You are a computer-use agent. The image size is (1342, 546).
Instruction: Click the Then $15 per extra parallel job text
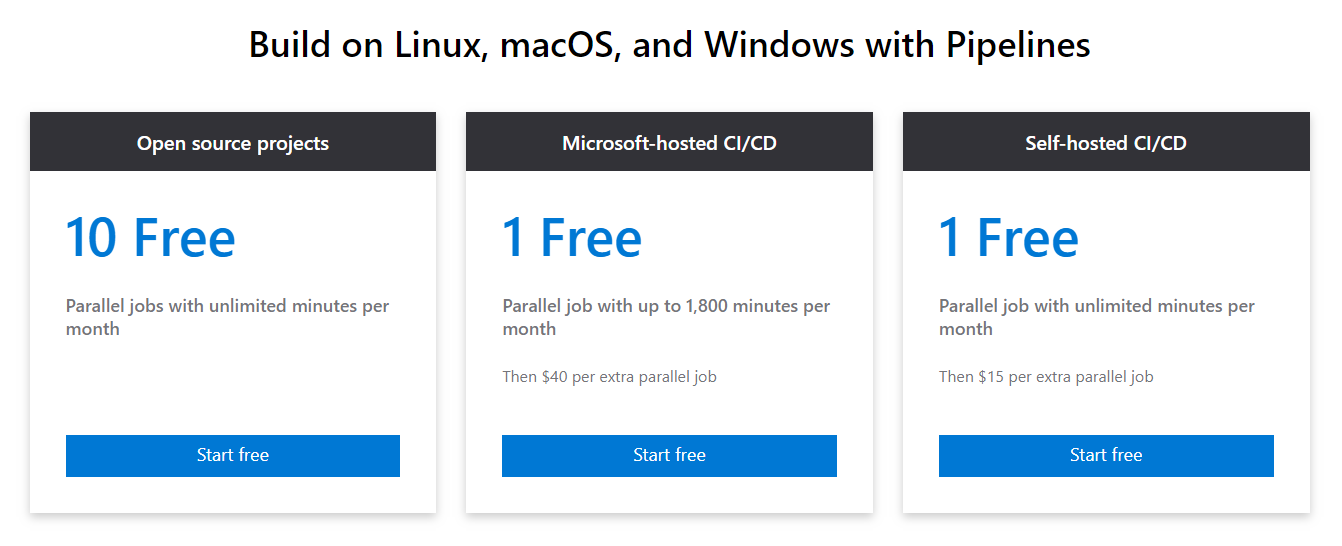coord(1045,377)
